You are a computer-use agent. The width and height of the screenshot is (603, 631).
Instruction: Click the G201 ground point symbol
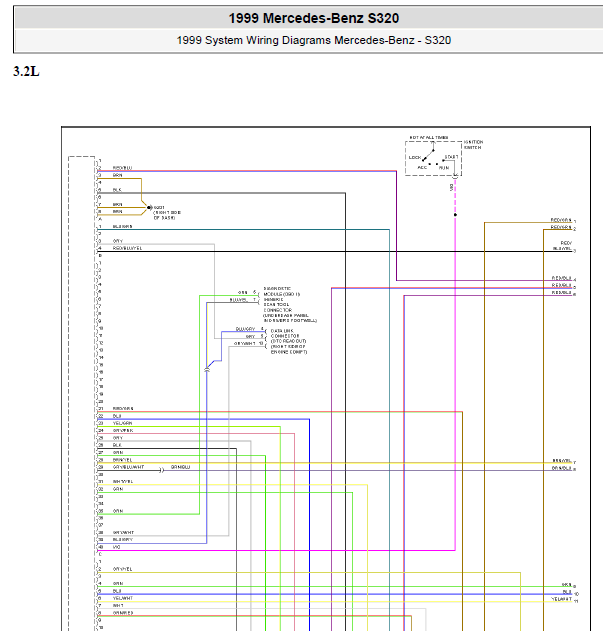(149, 208)
